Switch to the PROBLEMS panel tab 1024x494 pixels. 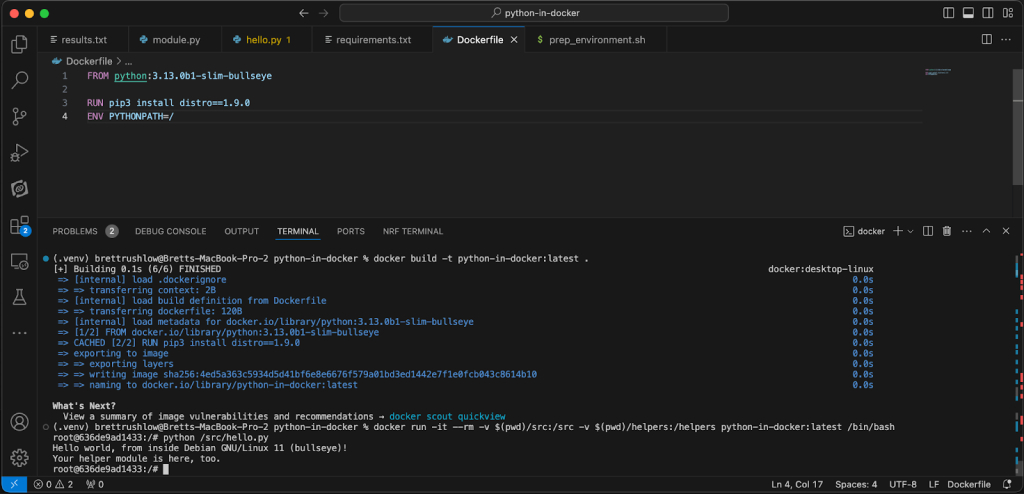click(75, 231)
